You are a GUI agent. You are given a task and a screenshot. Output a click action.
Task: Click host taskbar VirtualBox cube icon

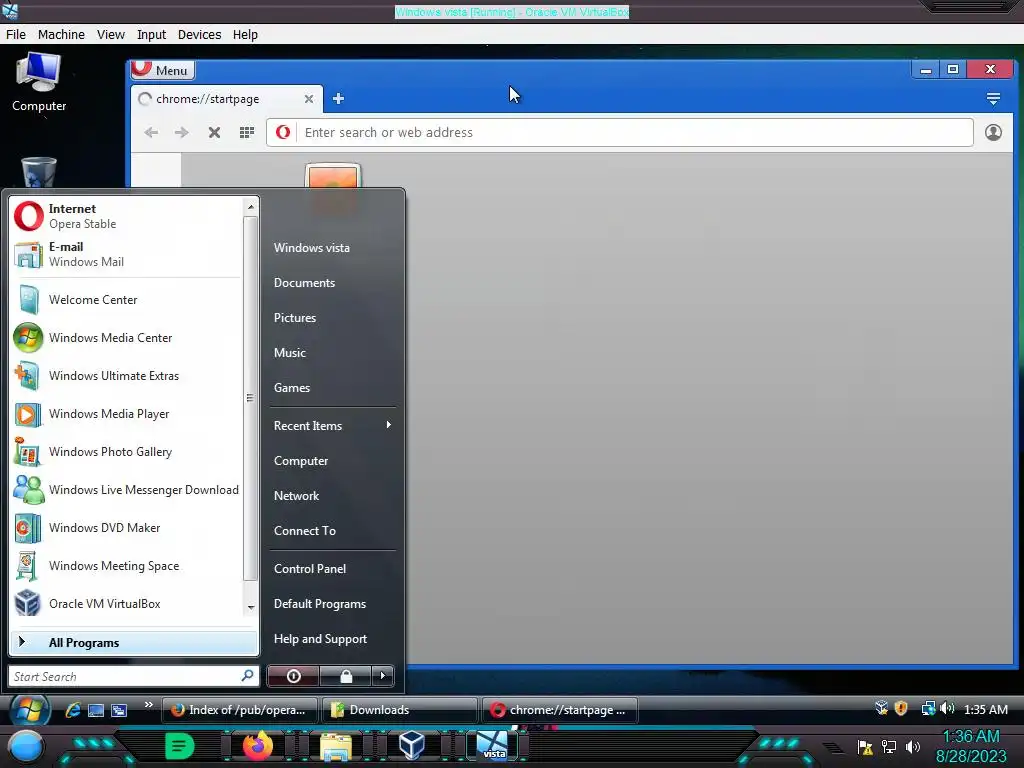pos(411,745)
